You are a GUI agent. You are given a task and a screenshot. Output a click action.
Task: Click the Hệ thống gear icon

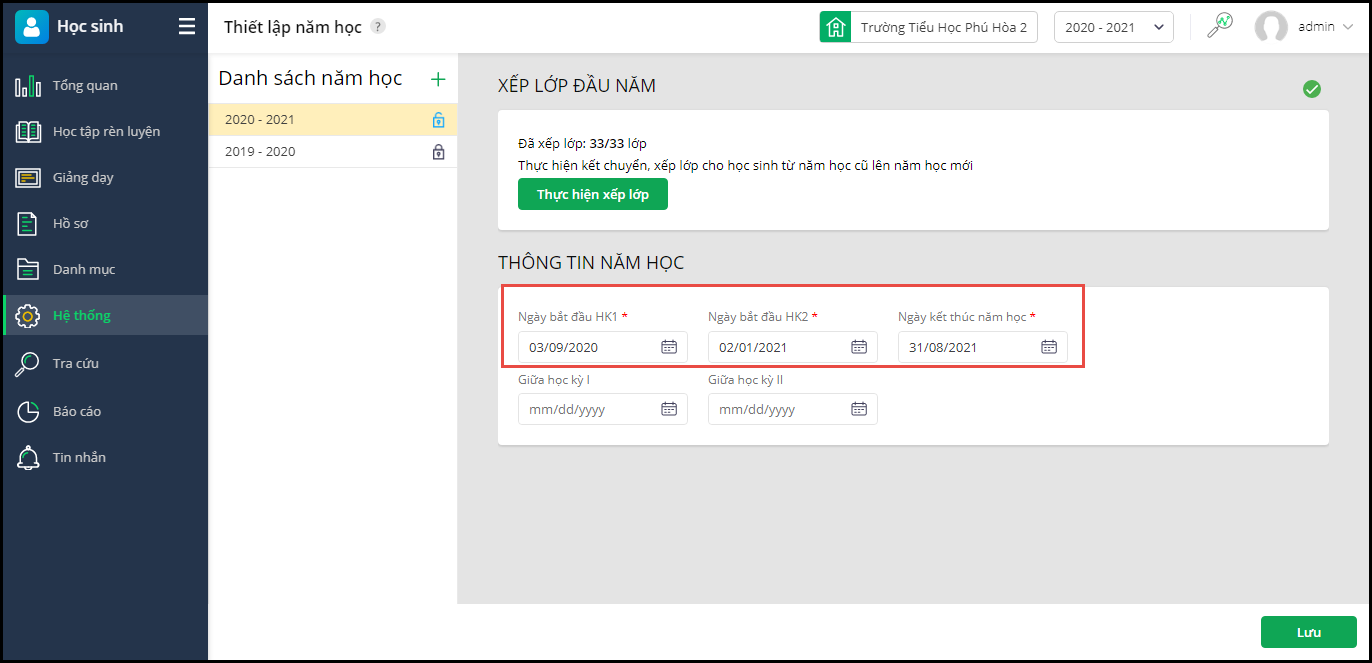(28, 316)
